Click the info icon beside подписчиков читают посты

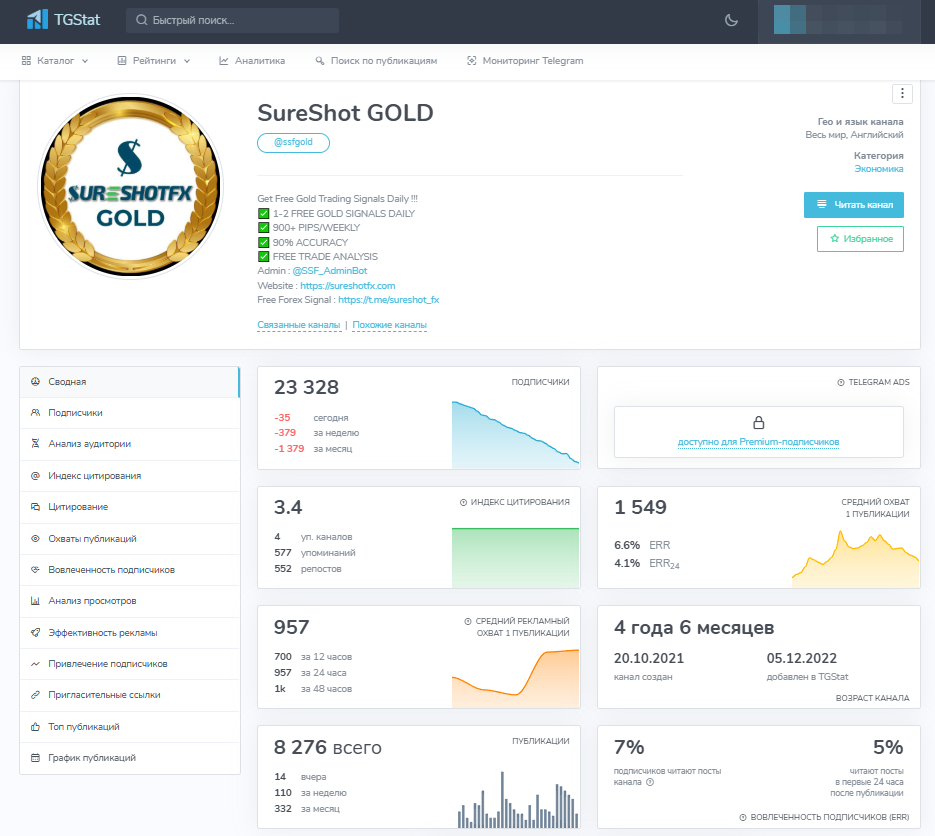pos(650,782)
